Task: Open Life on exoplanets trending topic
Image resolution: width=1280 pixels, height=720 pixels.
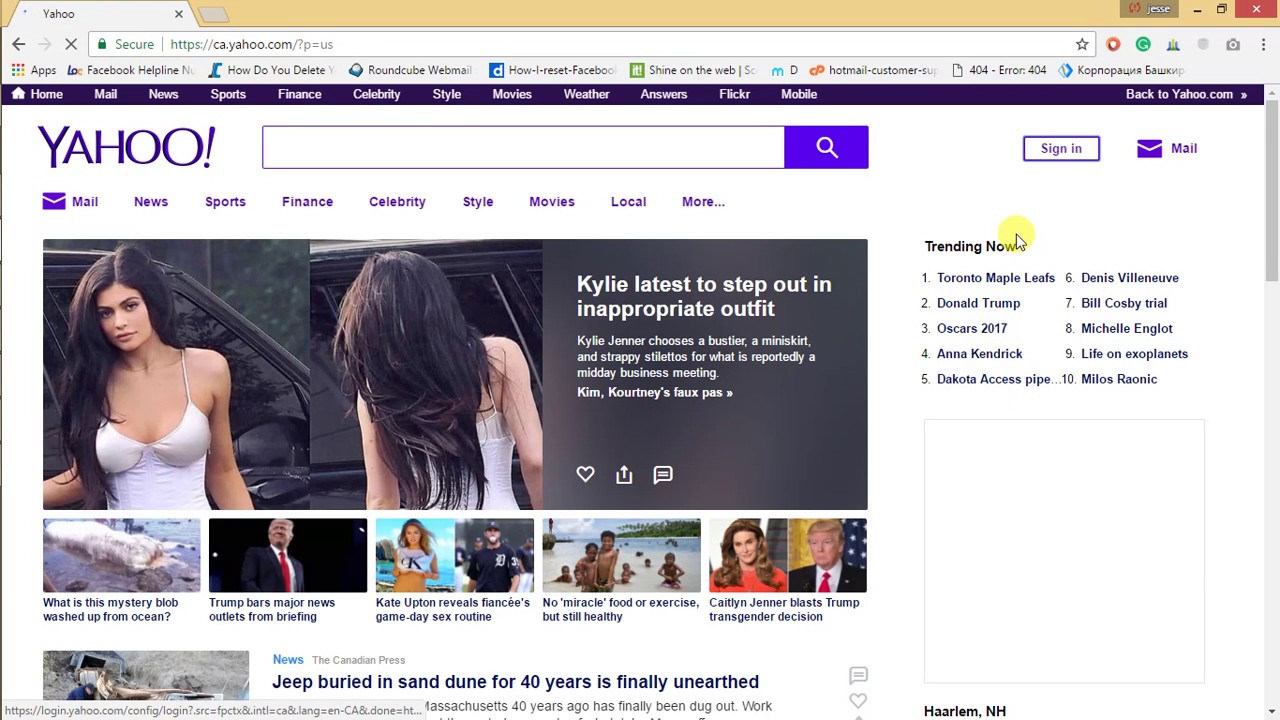Action: (1134, 354)
